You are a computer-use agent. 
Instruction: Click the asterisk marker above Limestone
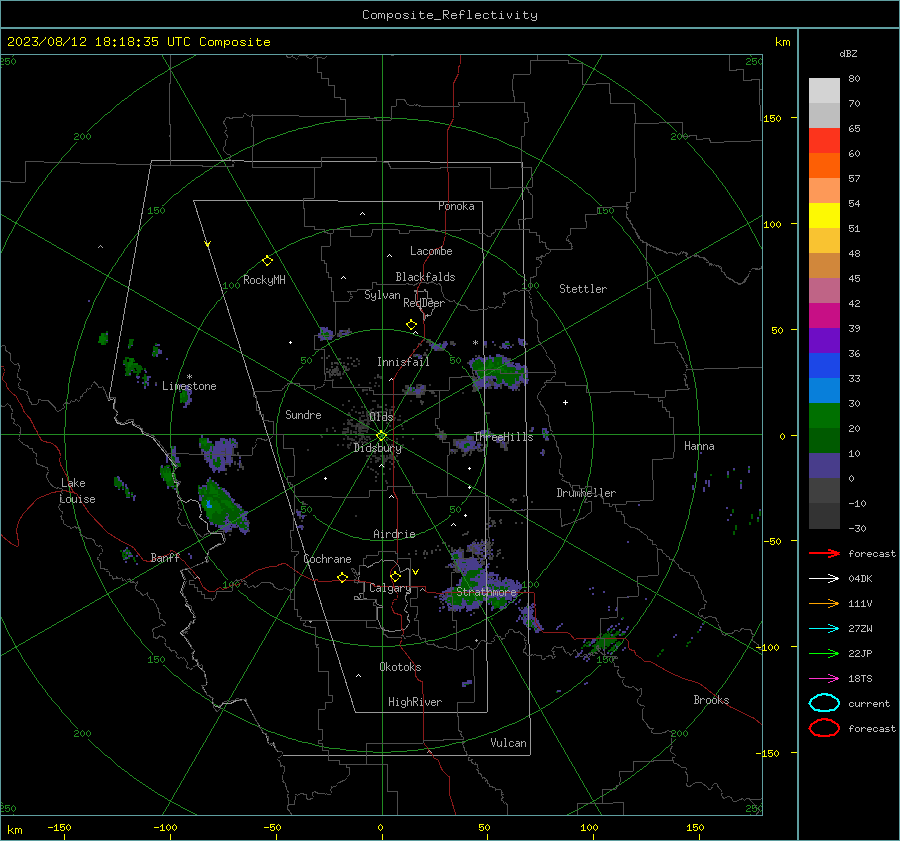tap(189, 377)
